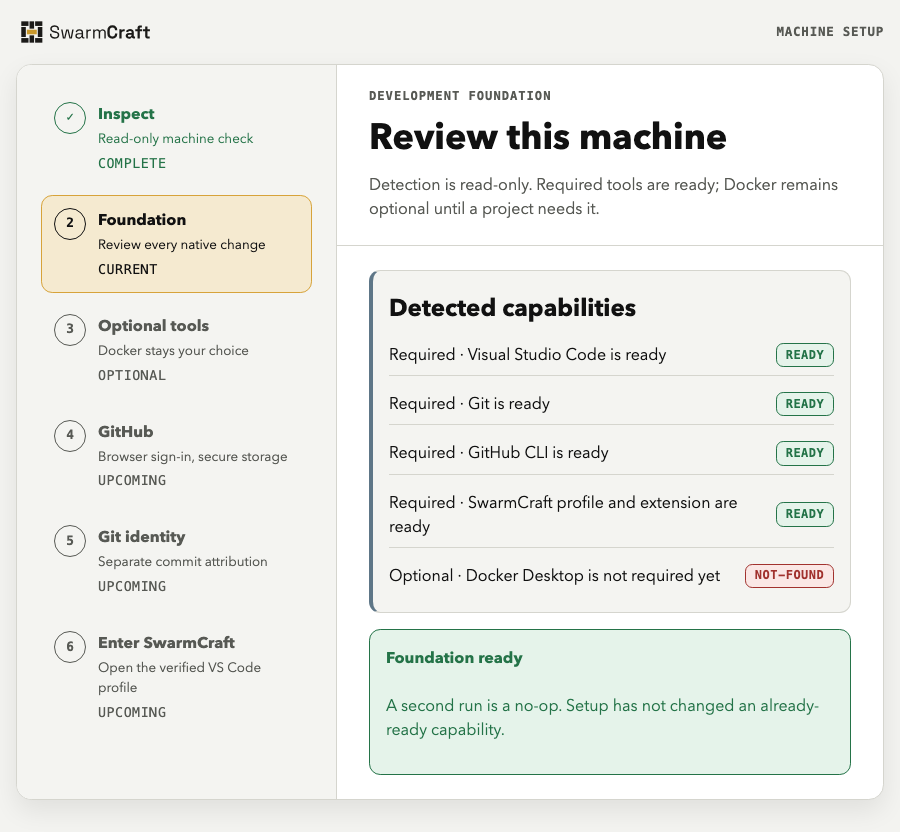Select the SwarmCraft profile and extension row text
This screenshot has height=832, width=900.
click(563, 514)
